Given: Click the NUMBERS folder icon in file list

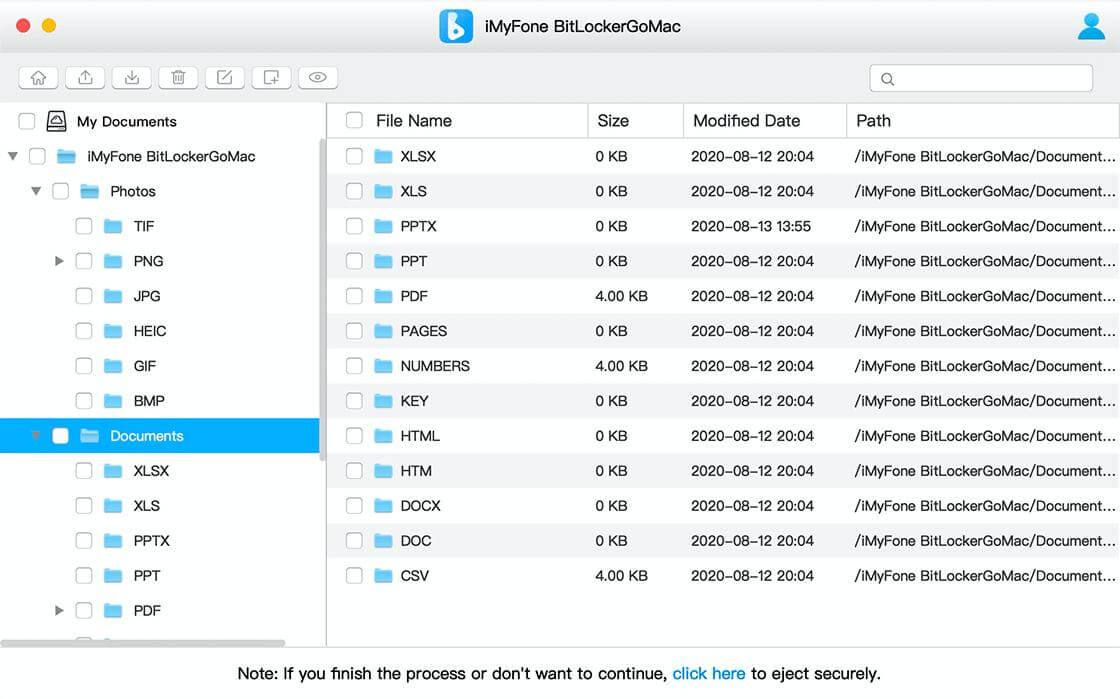Looking at the screenshot, I should [384, 366].
